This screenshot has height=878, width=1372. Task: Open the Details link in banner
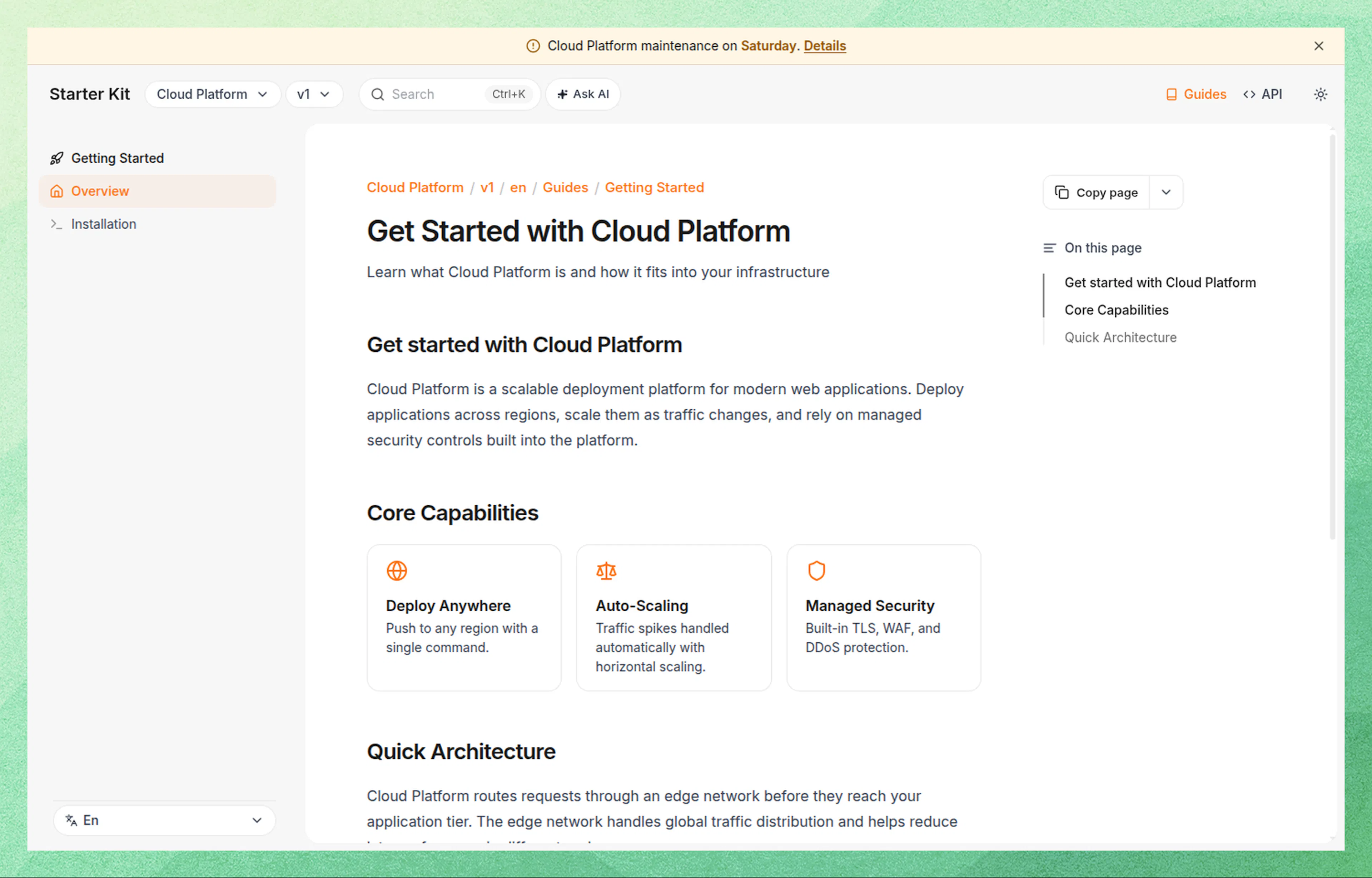pos(825,46)
